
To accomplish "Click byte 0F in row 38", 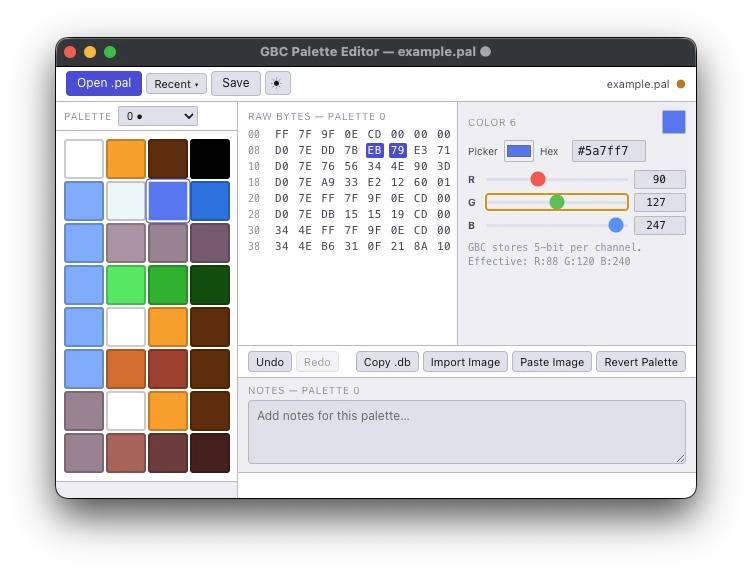I will [x=374, y=246].
